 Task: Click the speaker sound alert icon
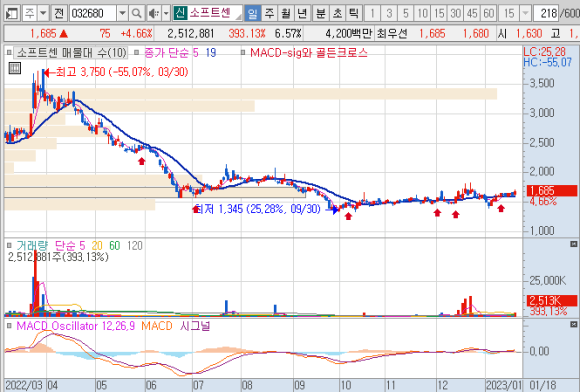[154, 14]
